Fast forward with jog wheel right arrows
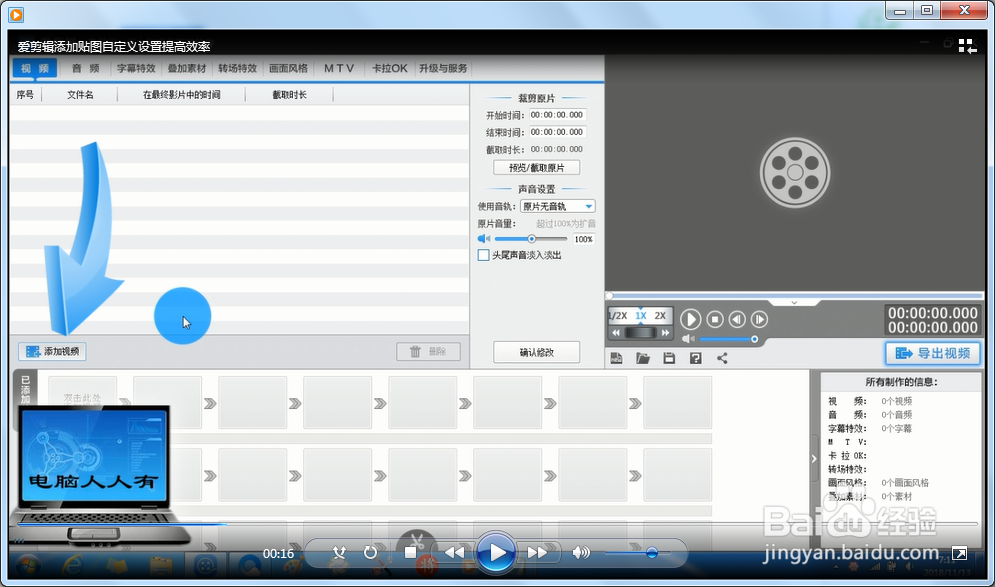Image resolution: width=995 pixels, height=587 pixels. [665, 333]
